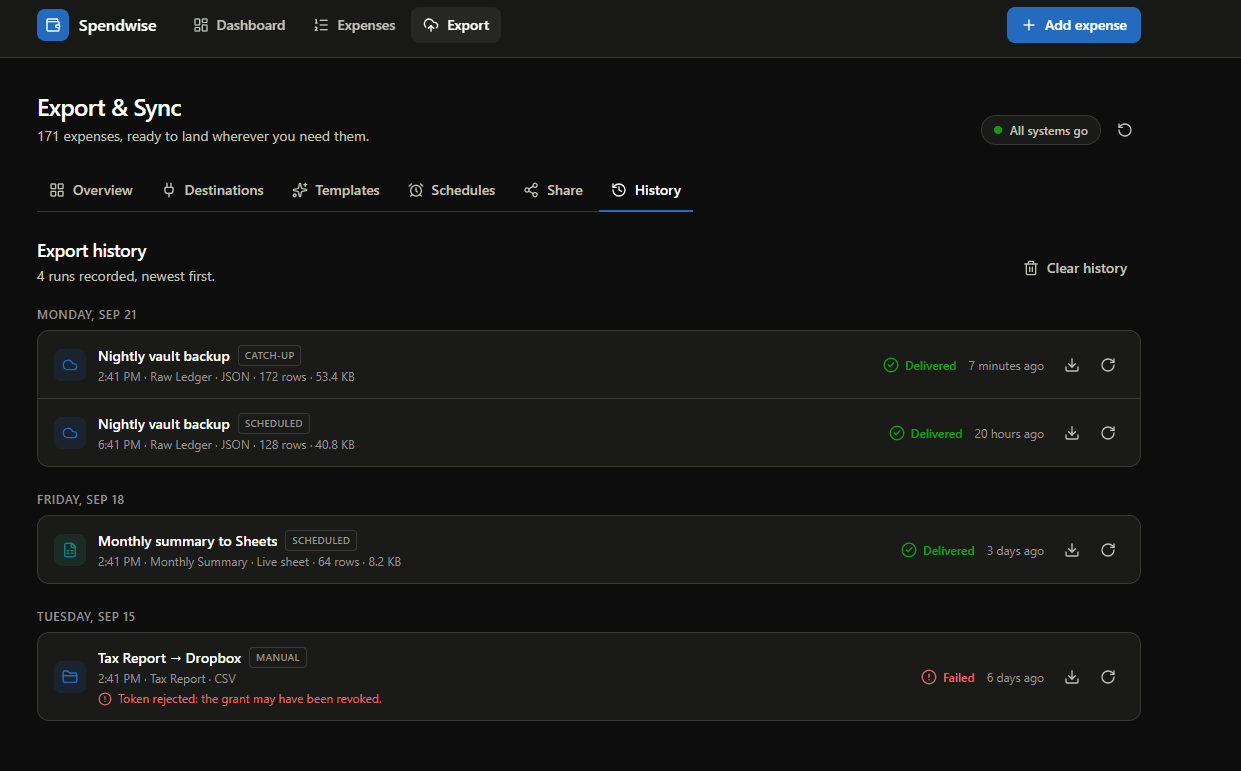This screenshot has height=771, width=1241.
Task: Switch to the Share tab
Action: pos(553,190)
